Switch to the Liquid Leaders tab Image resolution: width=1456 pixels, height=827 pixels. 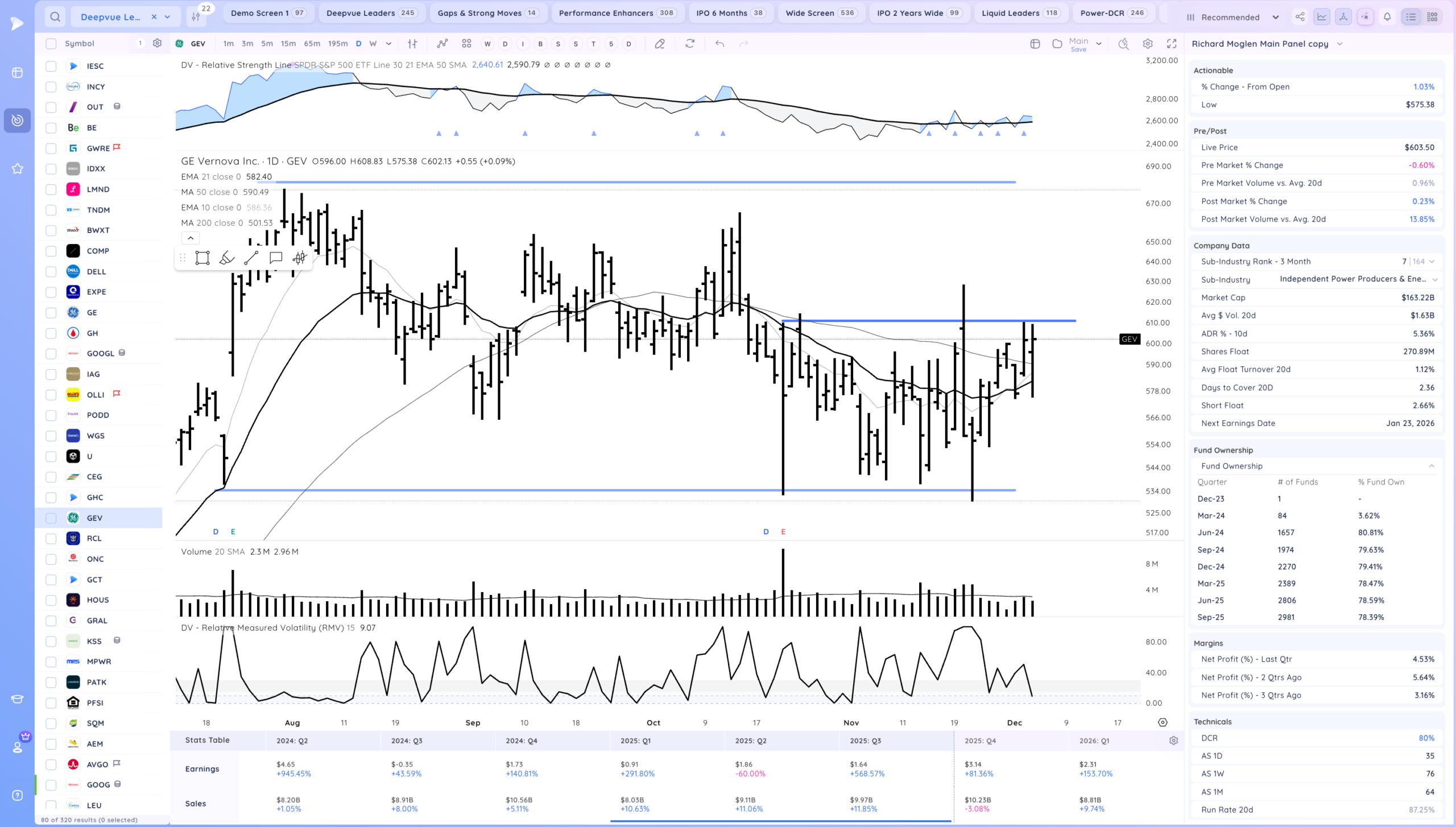coord(1020,13)
